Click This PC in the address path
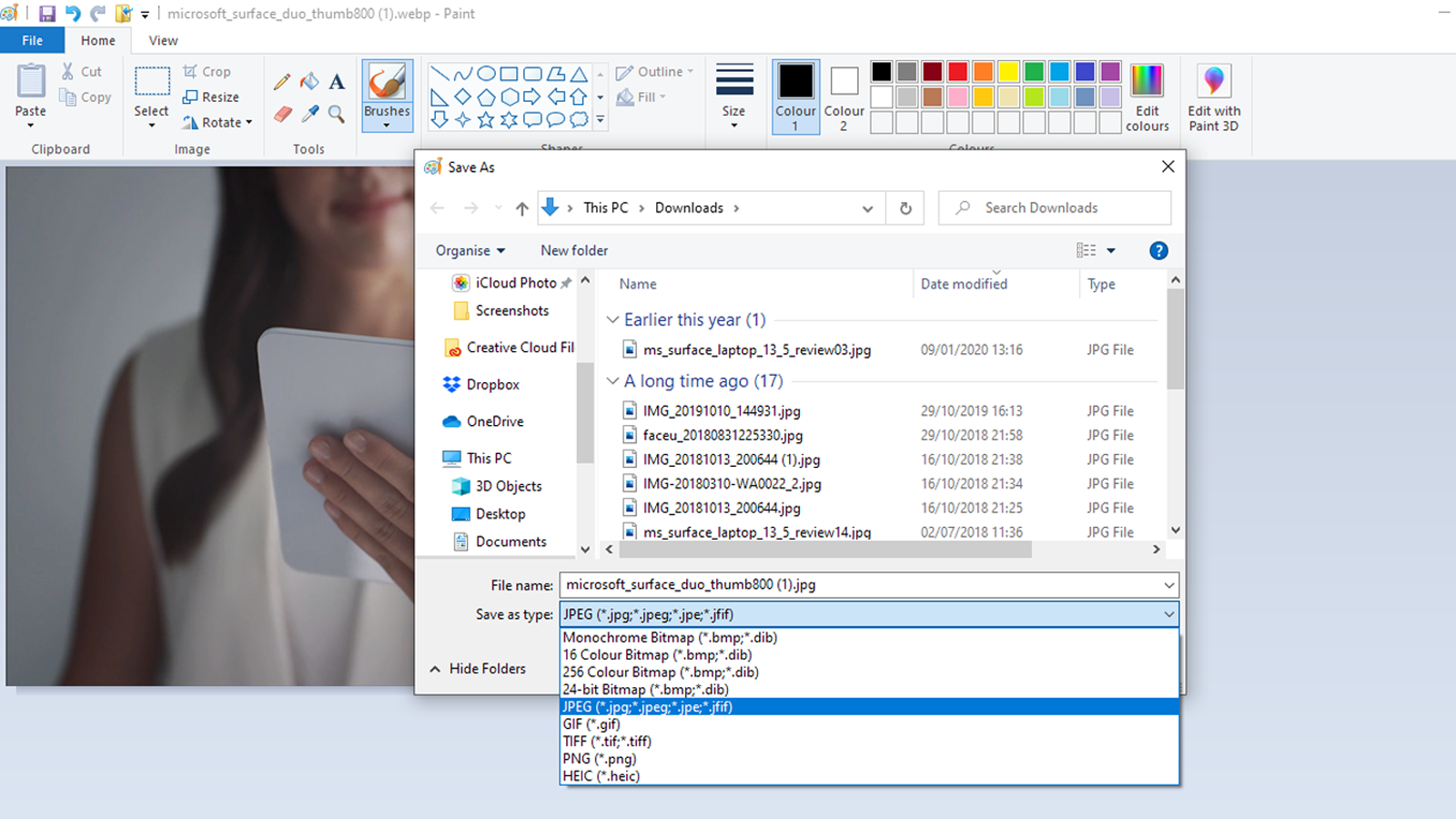The image size is (1456, 819). tap(606, 208)
